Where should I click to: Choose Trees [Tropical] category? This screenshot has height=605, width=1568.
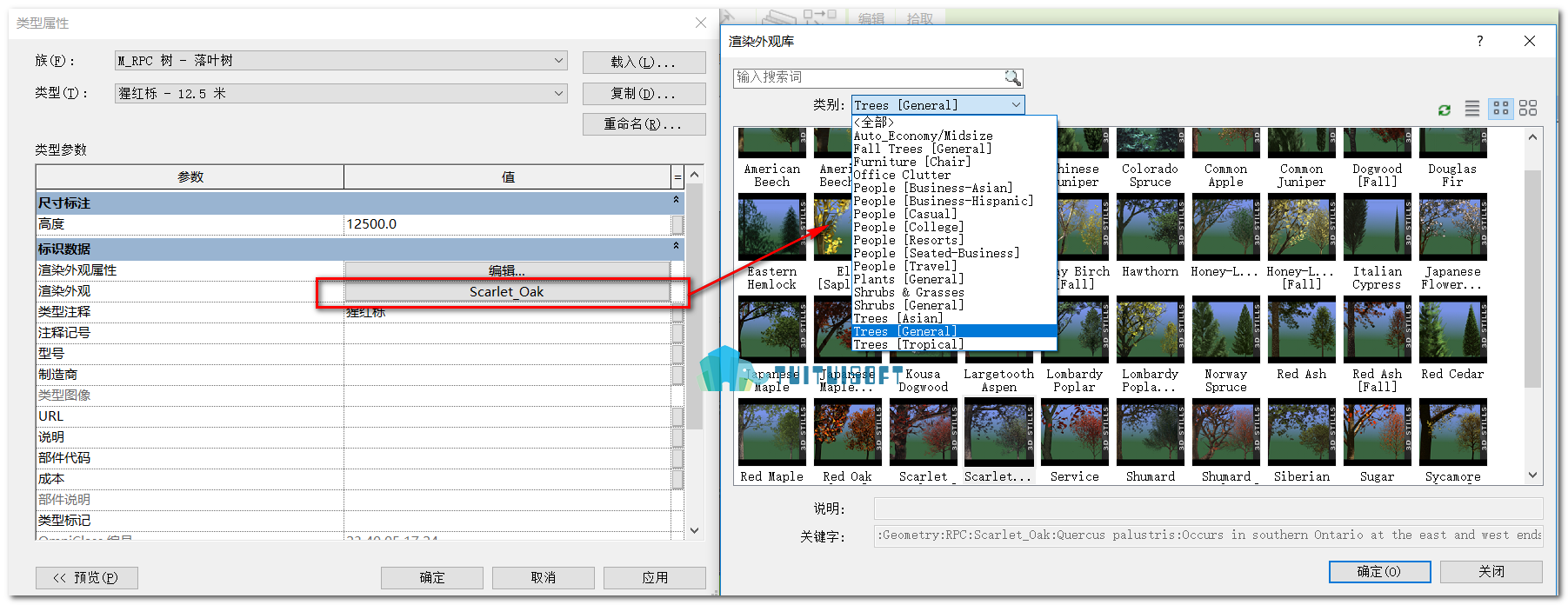pos(954,344)
